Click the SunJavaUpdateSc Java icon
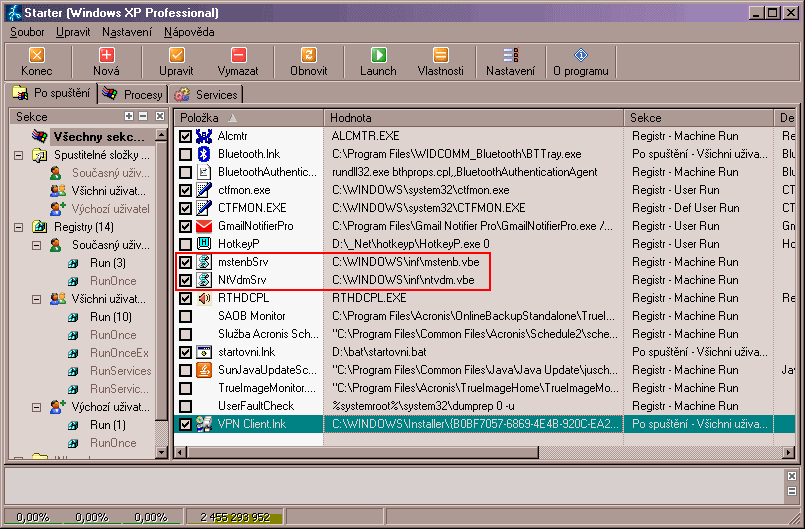The height and width of the screenshot is (529, 805). (204, 370)
